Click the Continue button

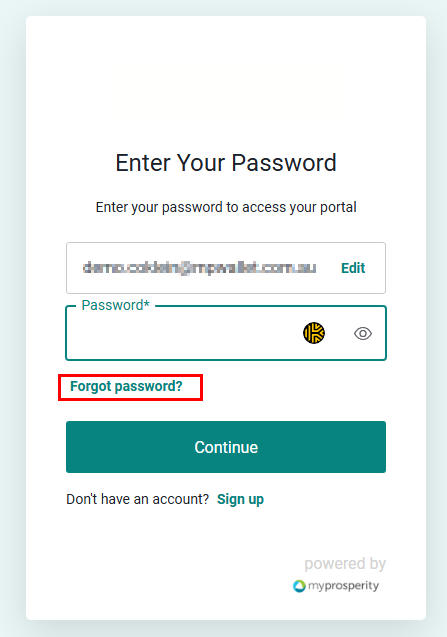tap(226, 447)
